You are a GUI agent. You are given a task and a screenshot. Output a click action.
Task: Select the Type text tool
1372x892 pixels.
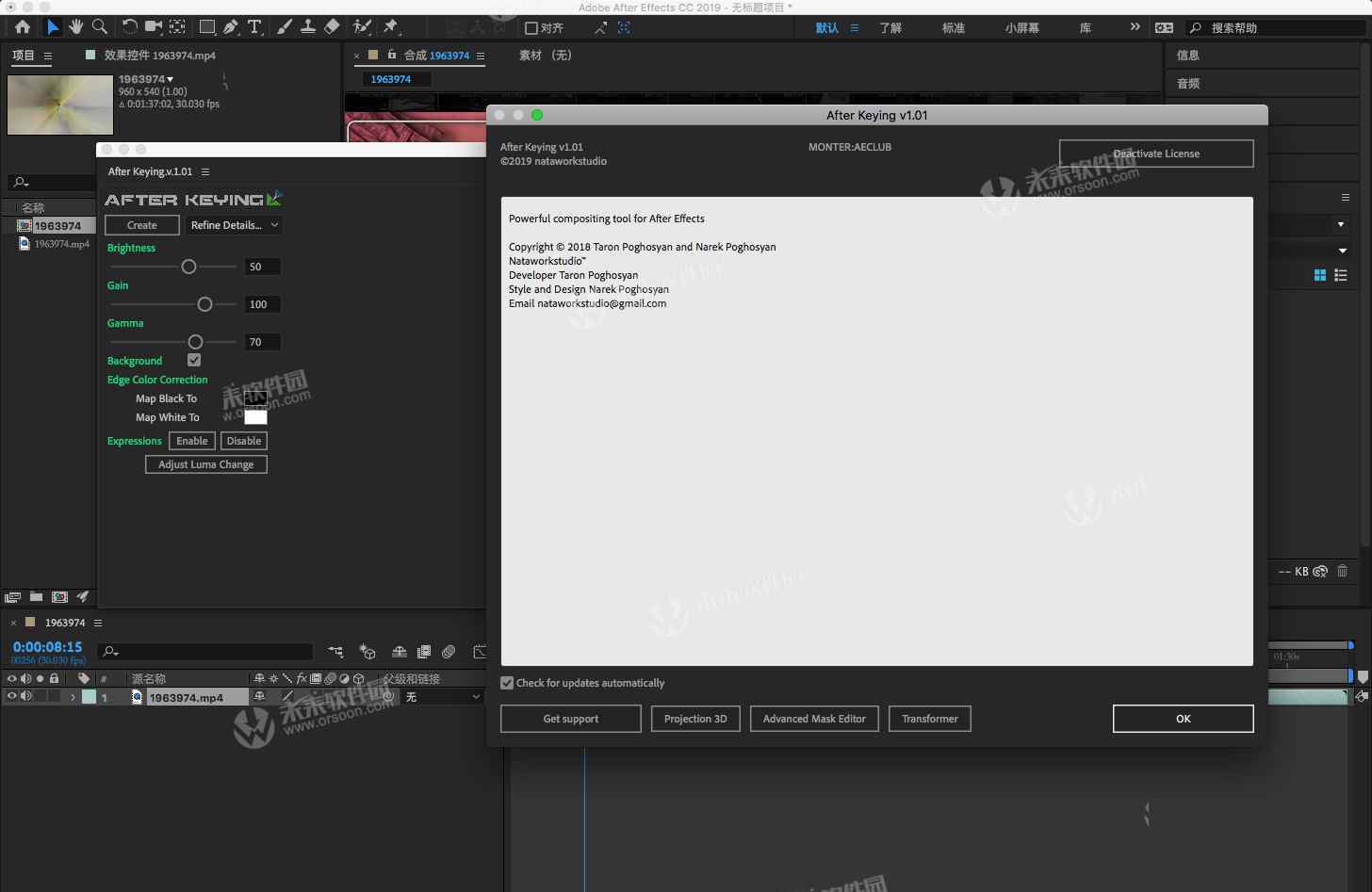click(254, 27)
